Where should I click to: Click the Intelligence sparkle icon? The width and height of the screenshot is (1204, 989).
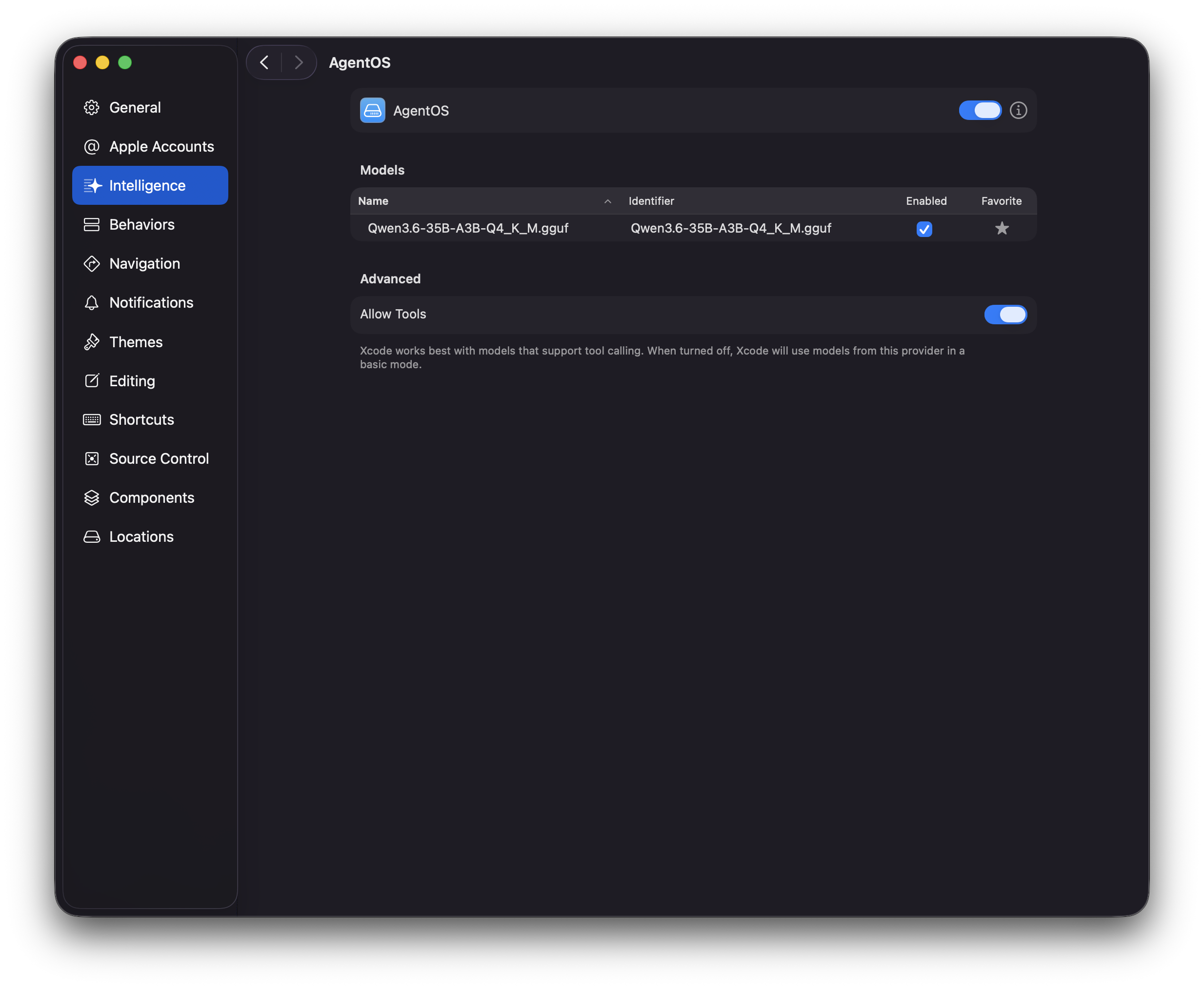click(92, 185)
